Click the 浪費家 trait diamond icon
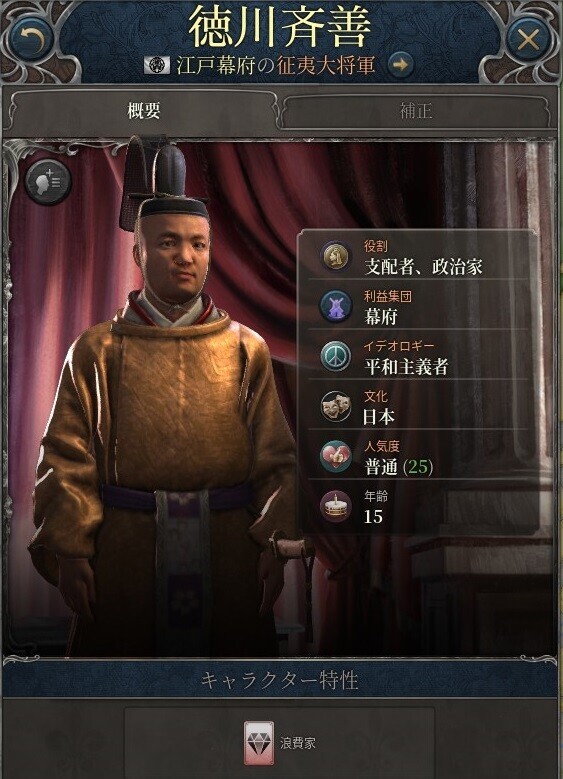 [259, 743]
